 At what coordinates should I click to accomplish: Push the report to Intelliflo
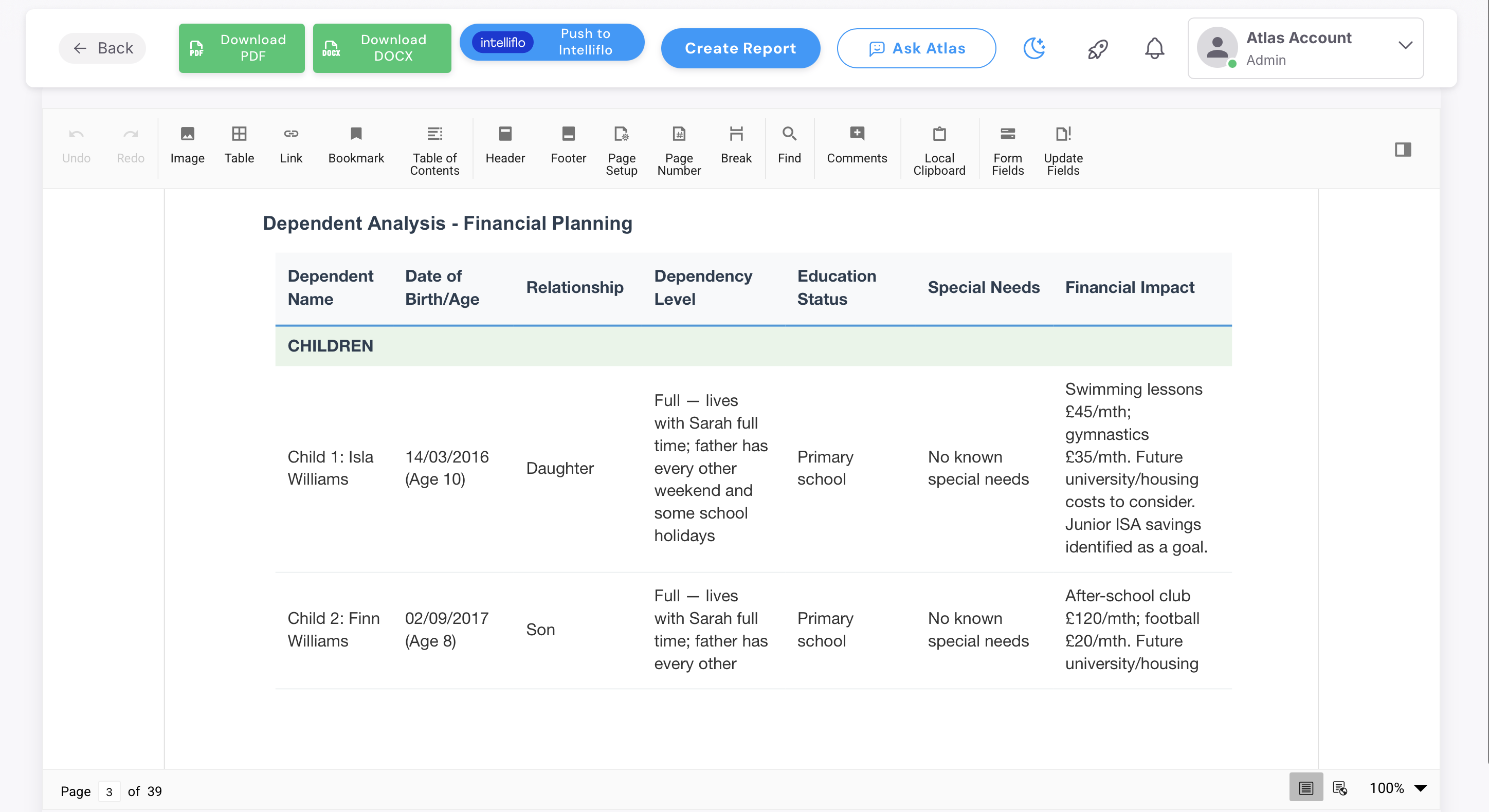552,42
